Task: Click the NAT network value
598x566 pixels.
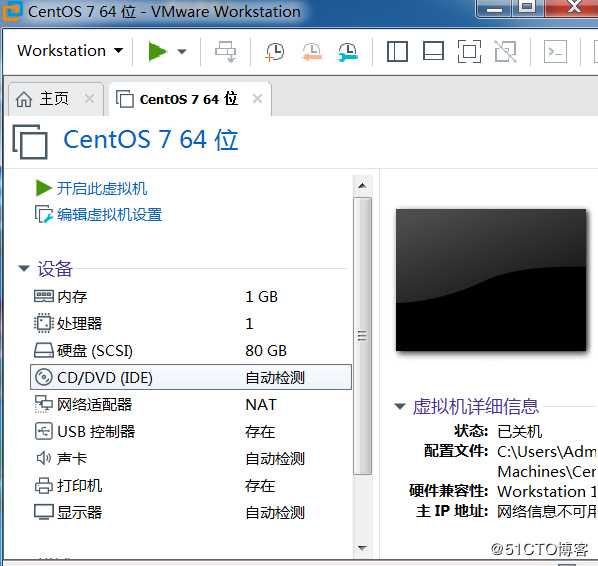Action: [x=261, y=405]
